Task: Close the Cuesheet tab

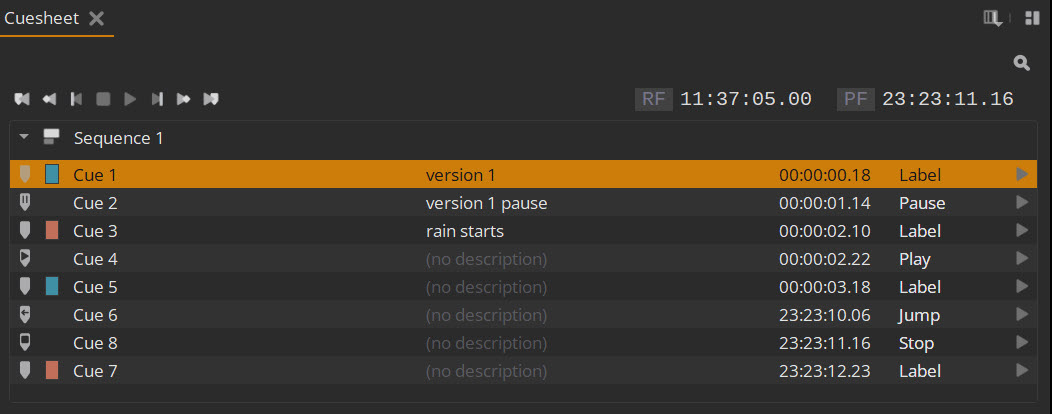Action: coord(97,19)
